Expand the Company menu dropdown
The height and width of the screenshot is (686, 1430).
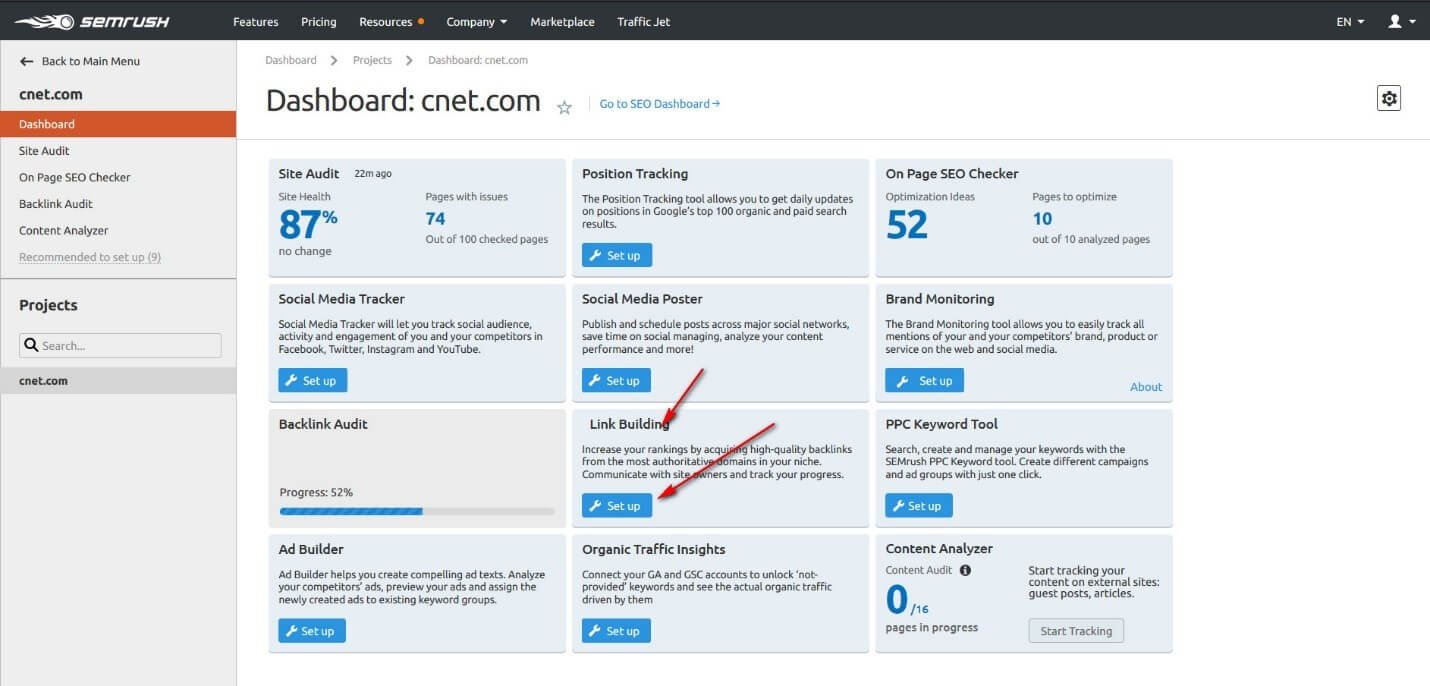tap(476, 21)
